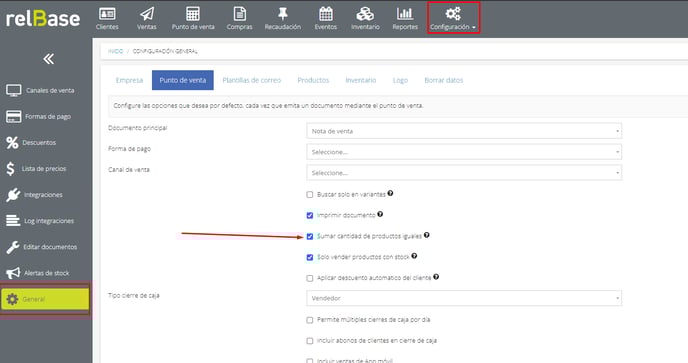
Task: Open Recaudación pin icon
Action: pos(283,14)
